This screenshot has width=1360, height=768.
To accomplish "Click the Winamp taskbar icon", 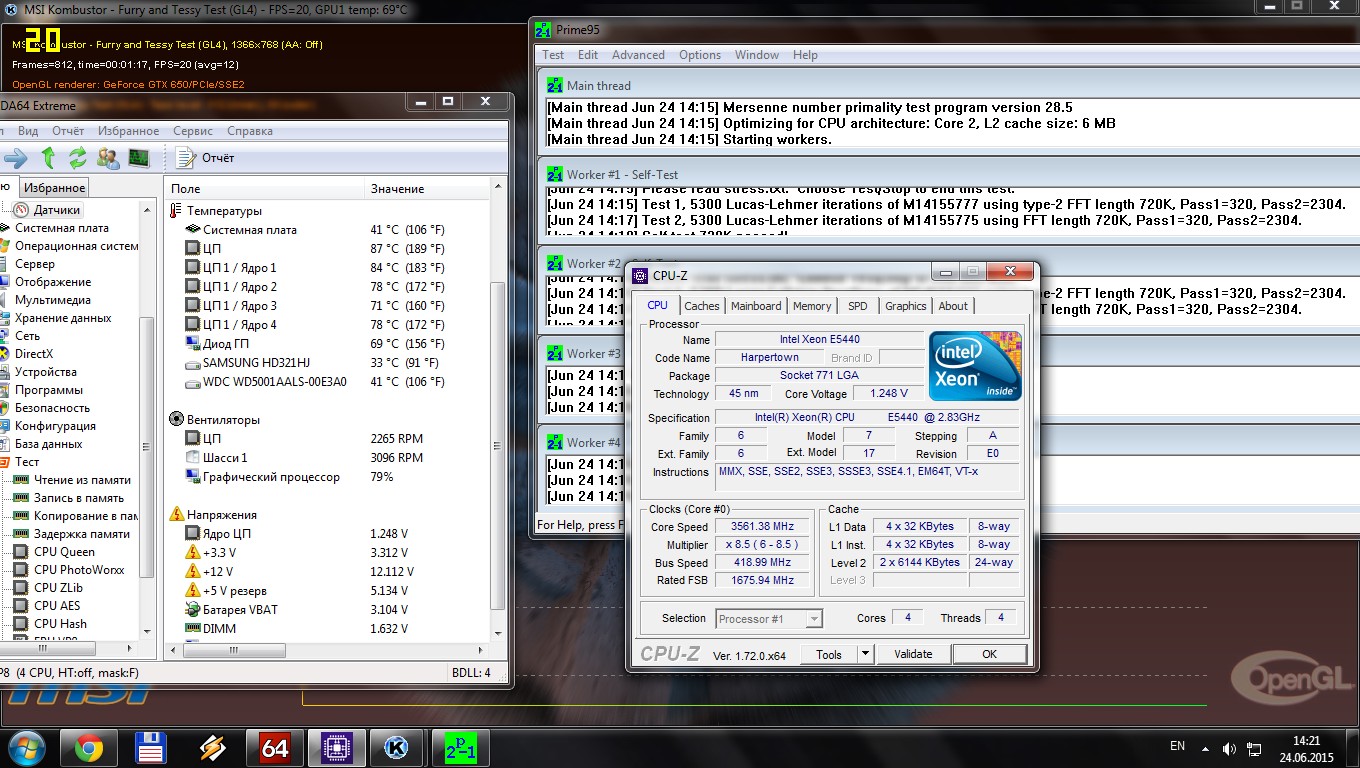I will coord(212,747).
